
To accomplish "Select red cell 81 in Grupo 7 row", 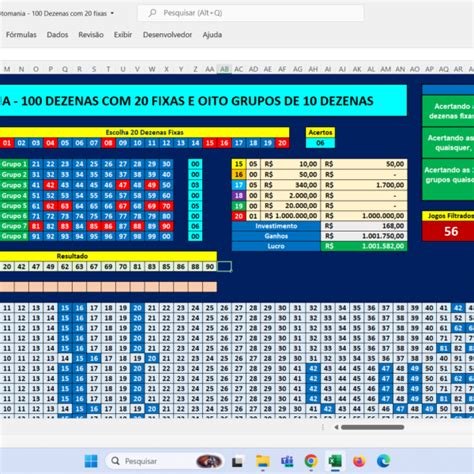I will tap(36, 226).
